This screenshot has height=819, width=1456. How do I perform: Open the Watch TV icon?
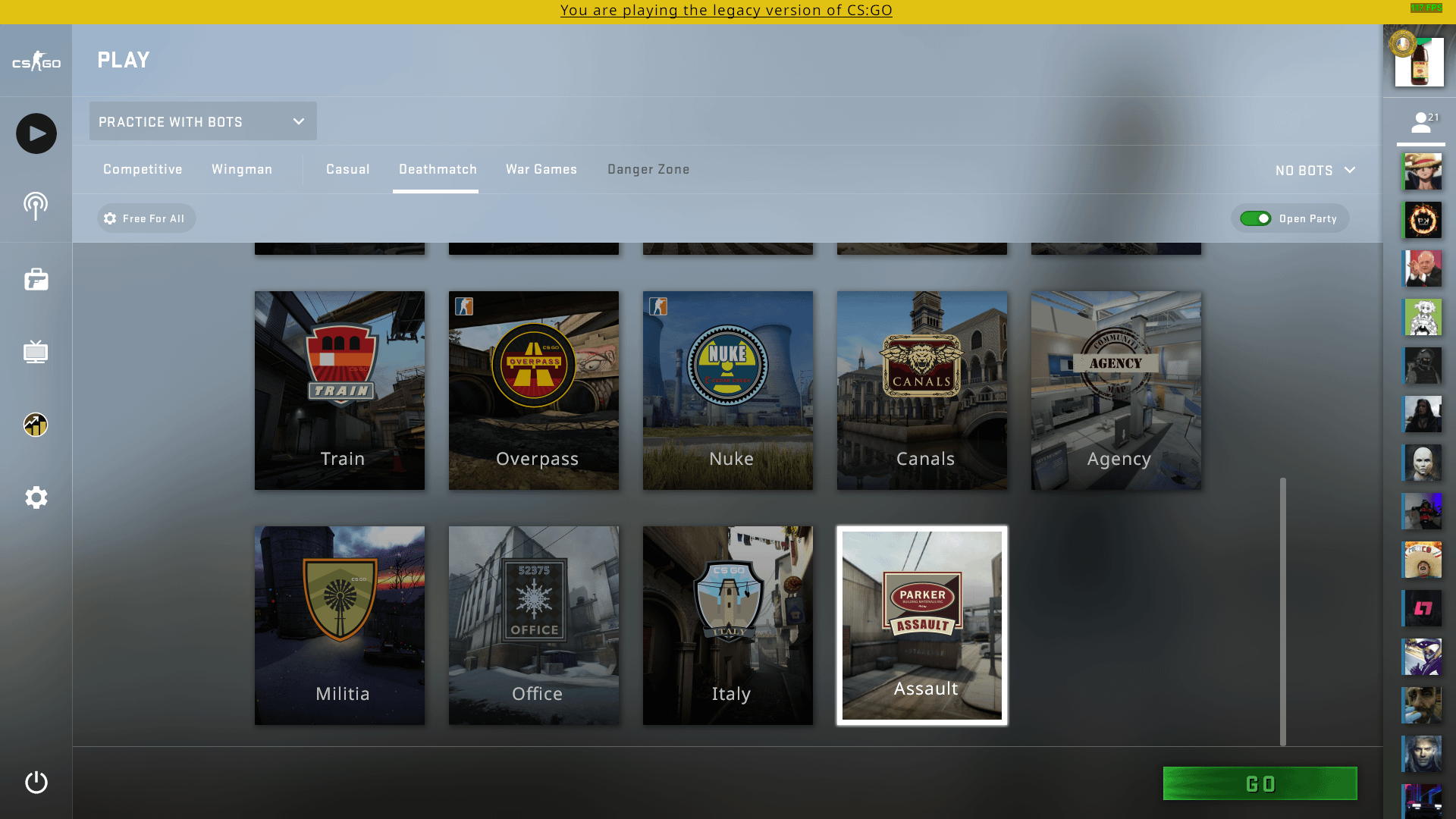point(36,352)
